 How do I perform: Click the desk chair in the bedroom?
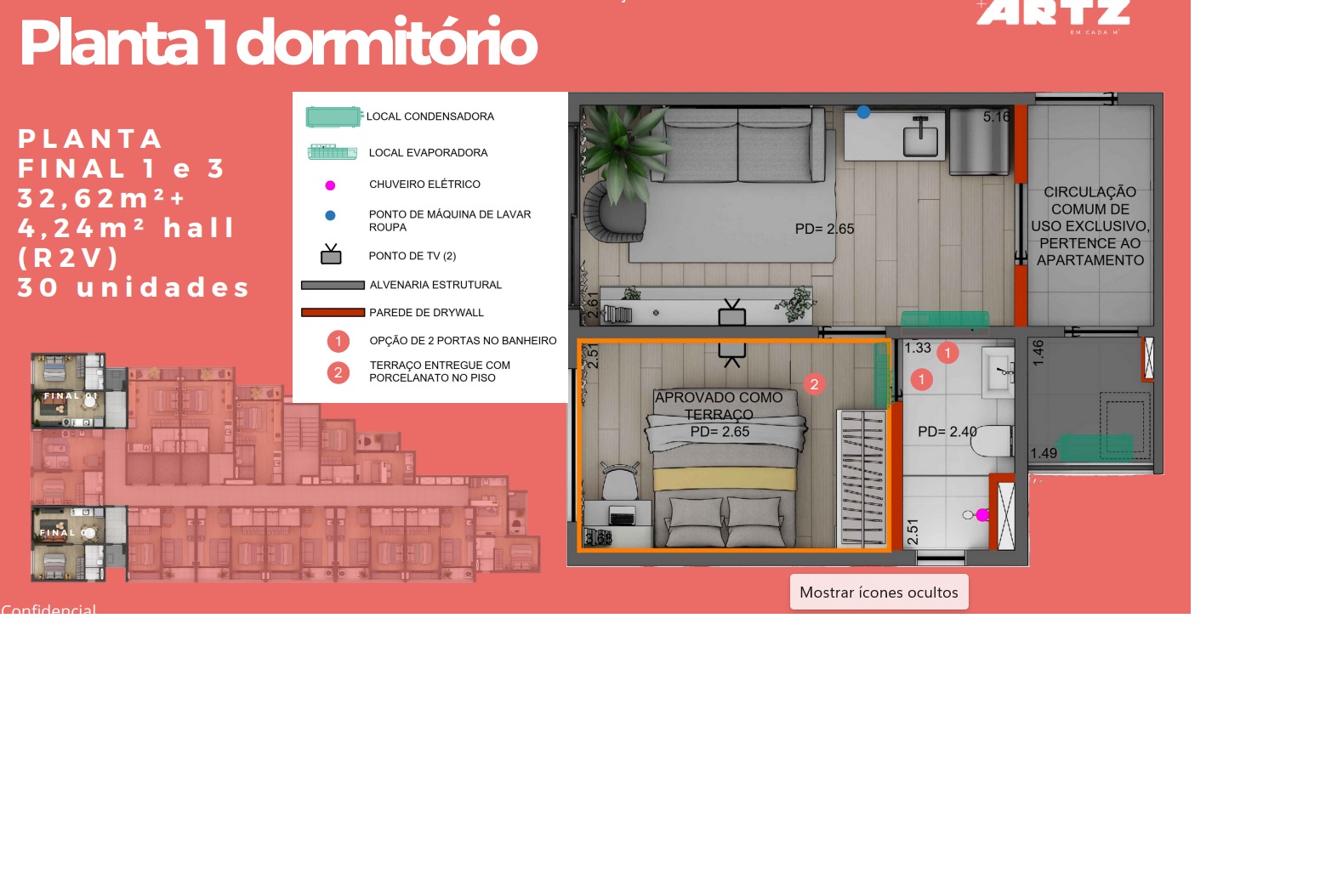pos(620,482)
